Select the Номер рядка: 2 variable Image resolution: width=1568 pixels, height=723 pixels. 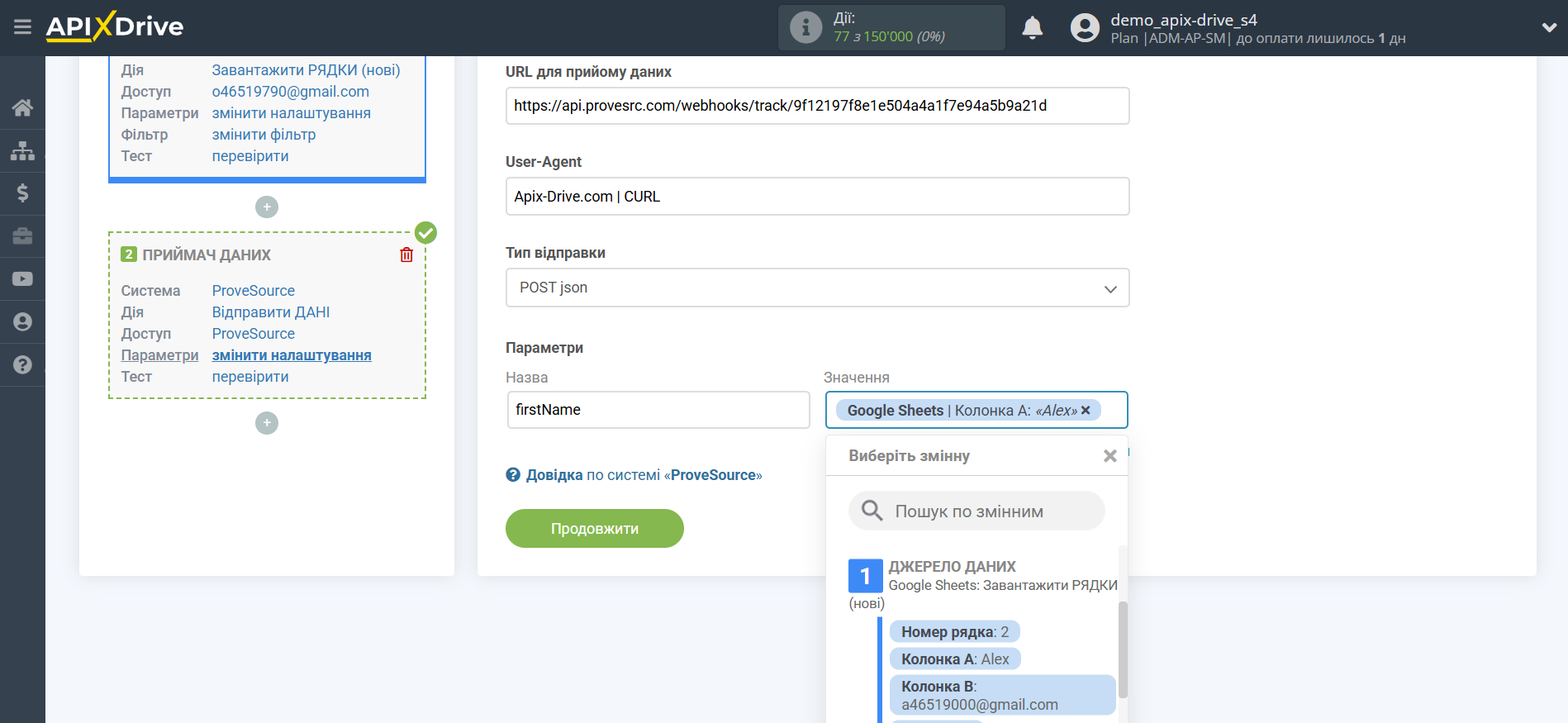point(955,632)
